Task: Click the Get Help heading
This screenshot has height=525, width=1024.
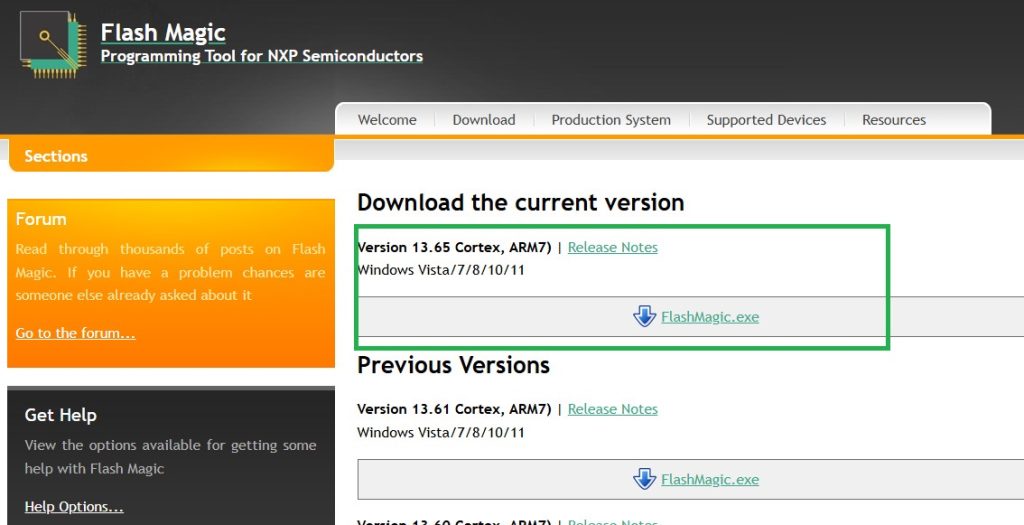Action: 60,415
